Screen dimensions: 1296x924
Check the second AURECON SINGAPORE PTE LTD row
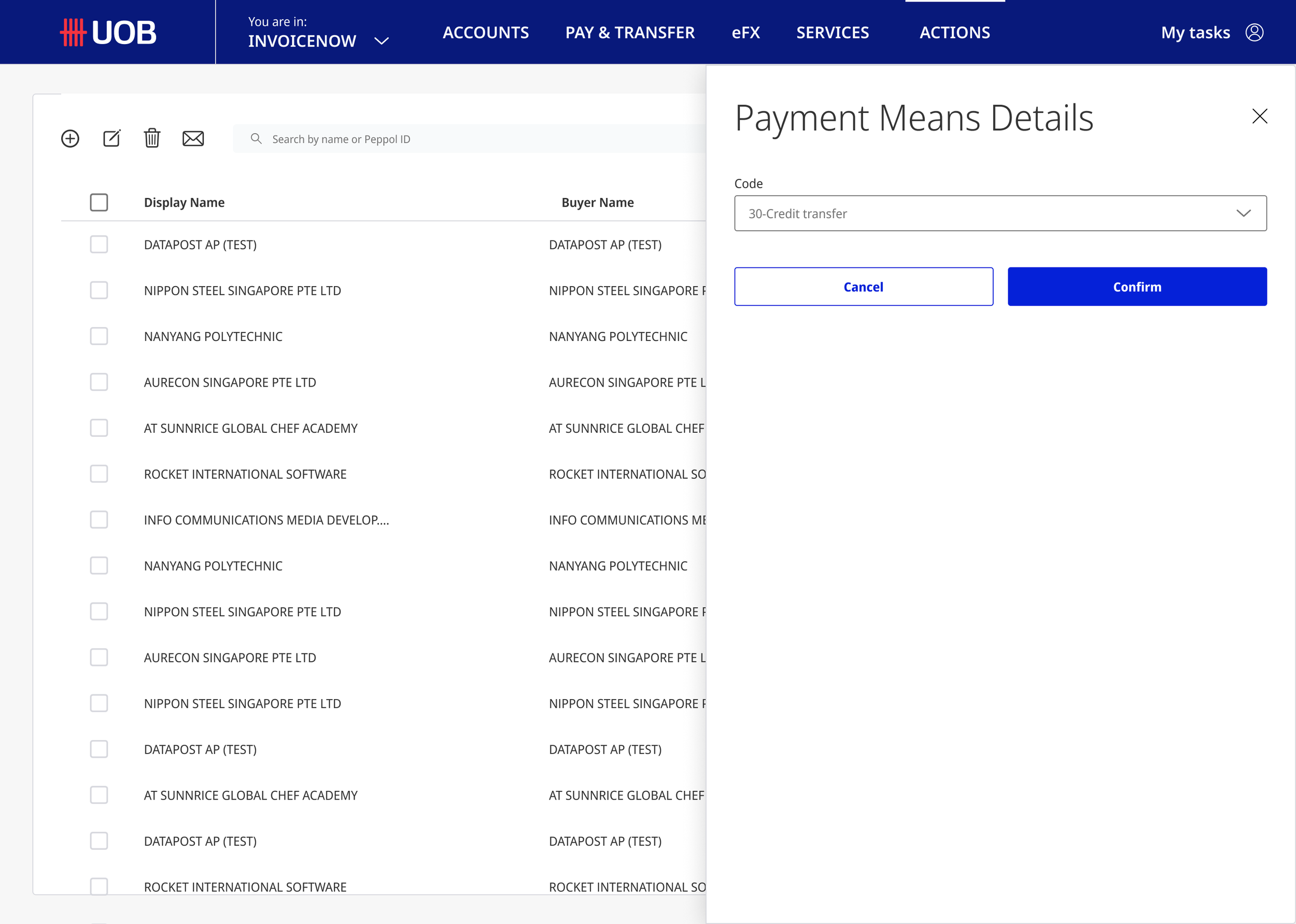(x=99, y=658)
